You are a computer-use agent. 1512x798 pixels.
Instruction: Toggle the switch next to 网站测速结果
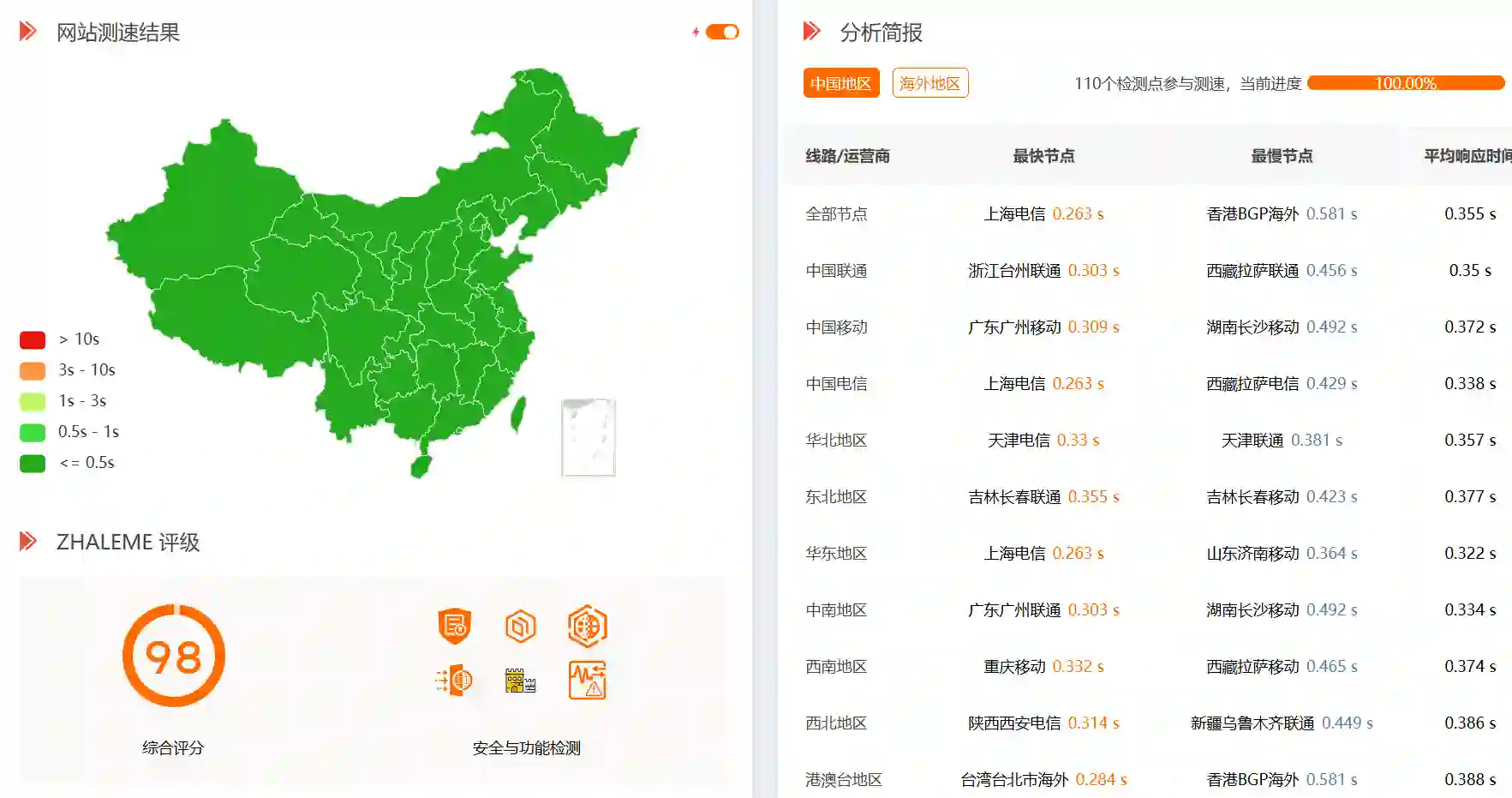pyautogui.click(x=720, y=31)
